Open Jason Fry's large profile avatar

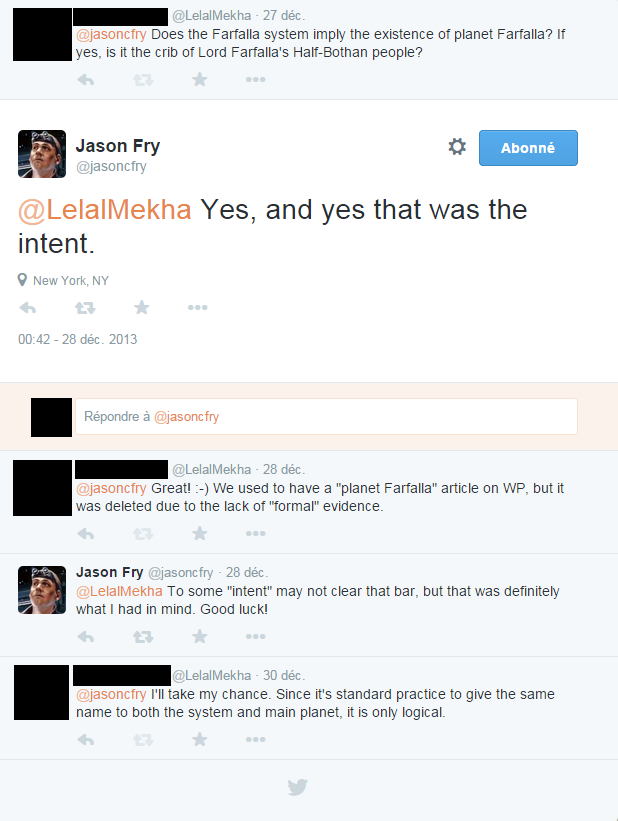[x=42, y=154]
